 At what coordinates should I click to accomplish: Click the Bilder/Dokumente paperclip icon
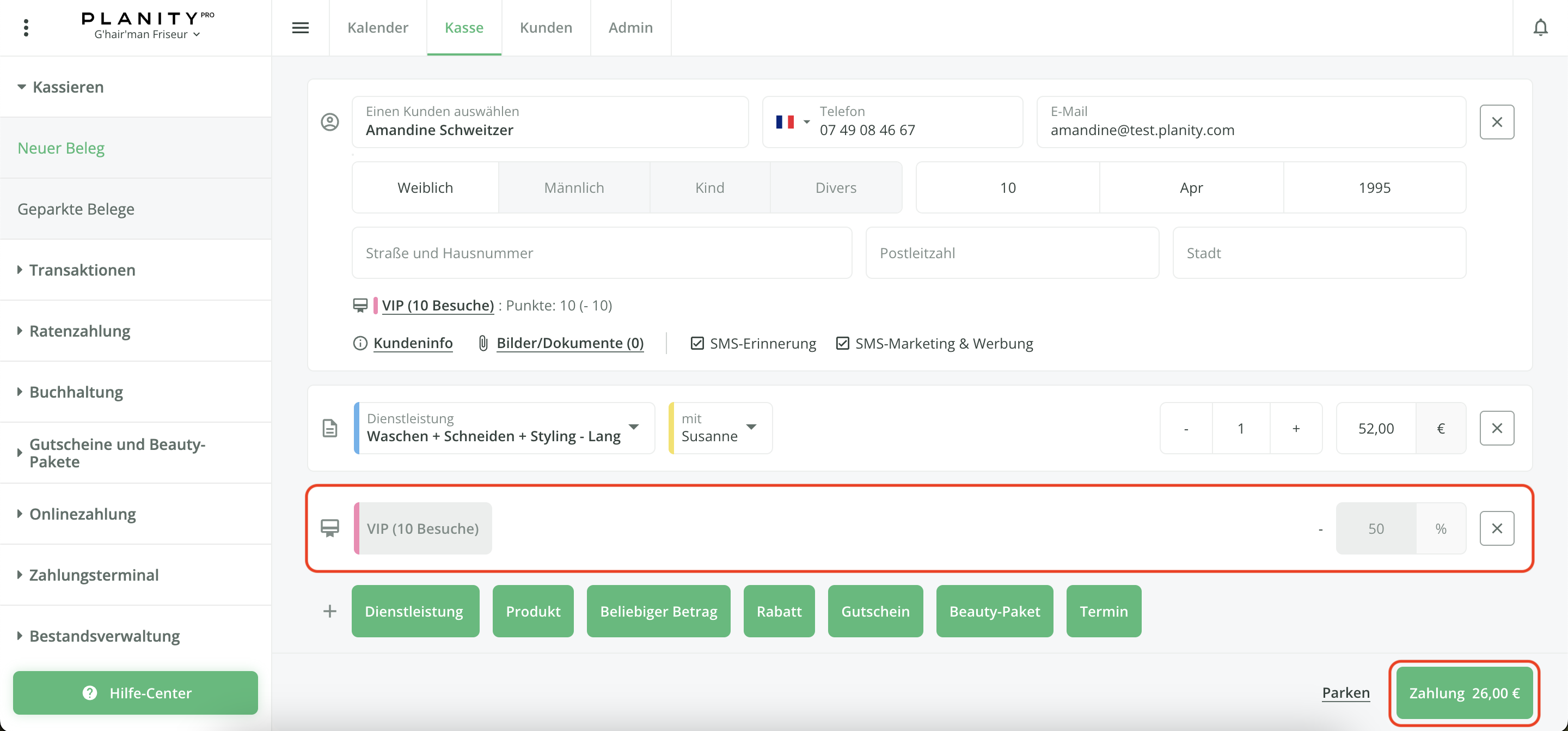pyautogui.click(x=483, y=344)
